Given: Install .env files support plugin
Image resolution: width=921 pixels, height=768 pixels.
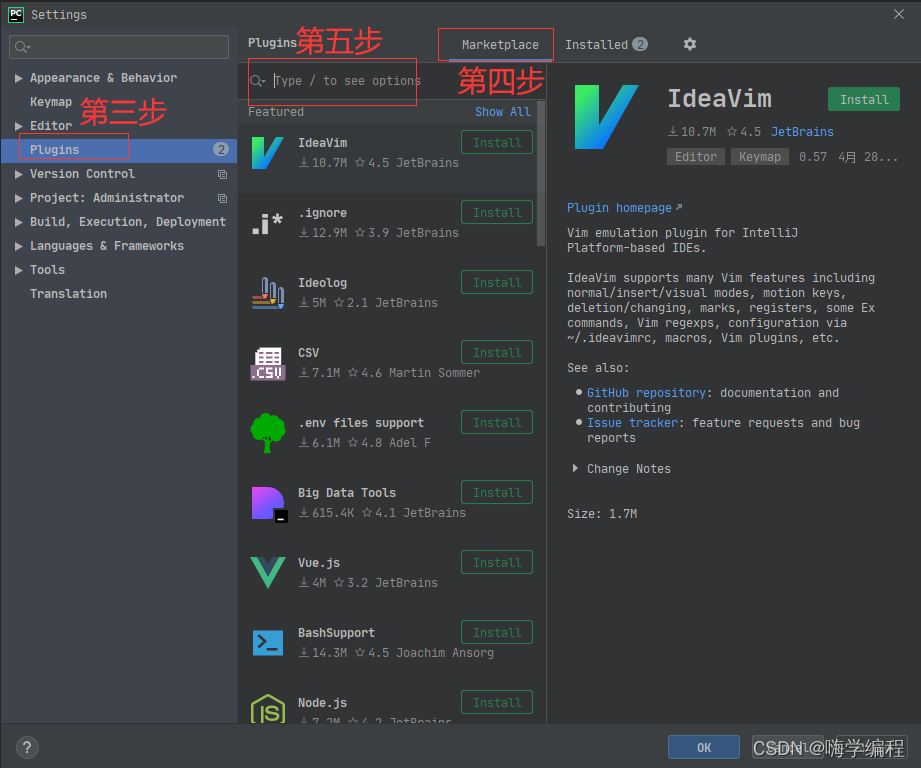Looking at the screenshot, I should (497, 422).
